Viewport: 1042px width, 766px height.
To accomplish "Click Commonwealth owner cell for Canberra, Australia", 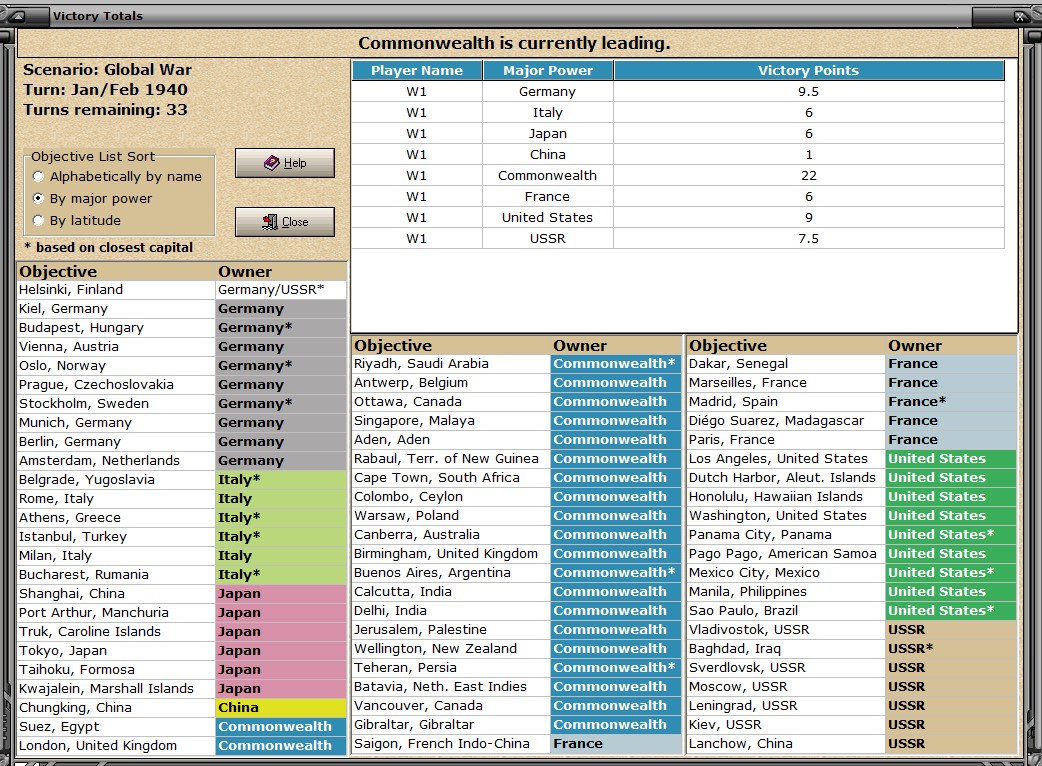I will coord(616,535).
